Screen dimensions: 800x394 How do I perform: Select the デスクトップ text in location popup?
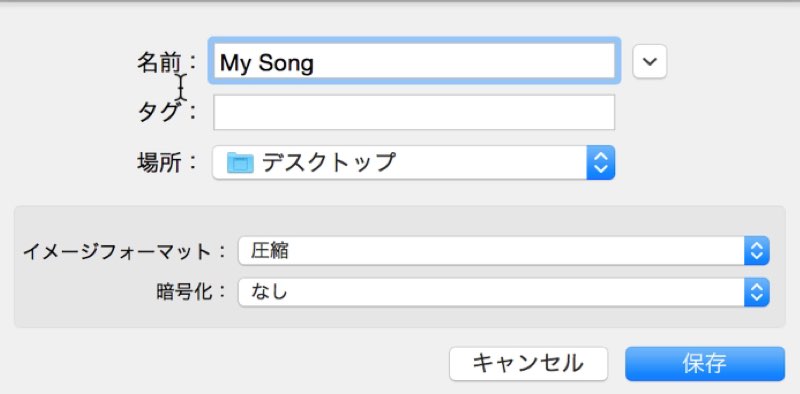tap(329, 162)
